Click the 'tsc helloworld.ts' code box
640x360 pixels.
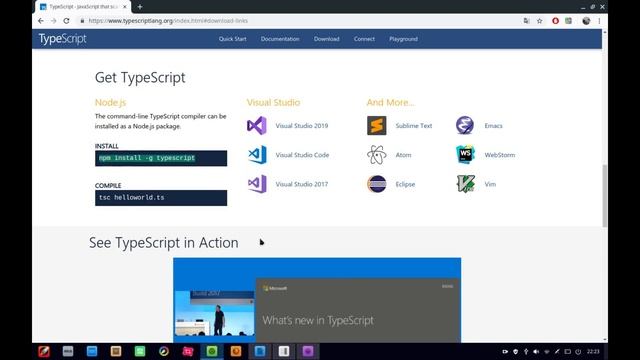161,198
